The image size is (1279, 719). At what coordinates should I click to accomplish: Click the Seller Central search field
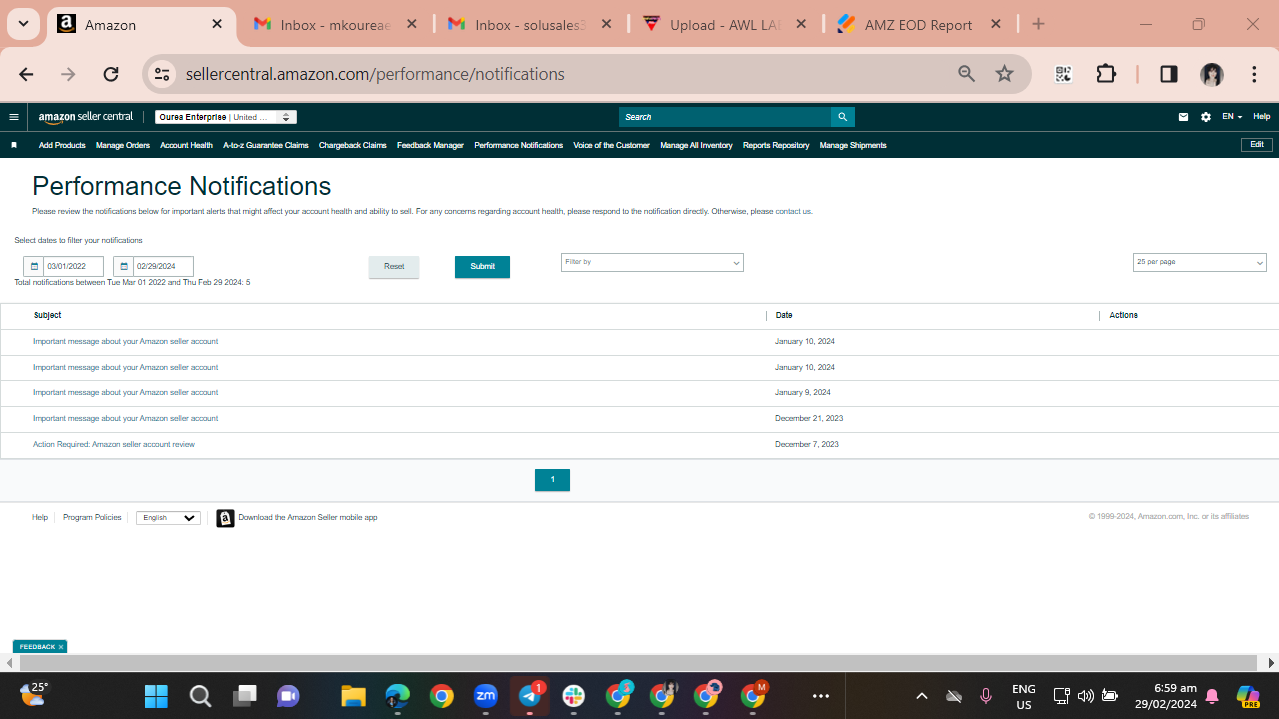pos(725,117)
